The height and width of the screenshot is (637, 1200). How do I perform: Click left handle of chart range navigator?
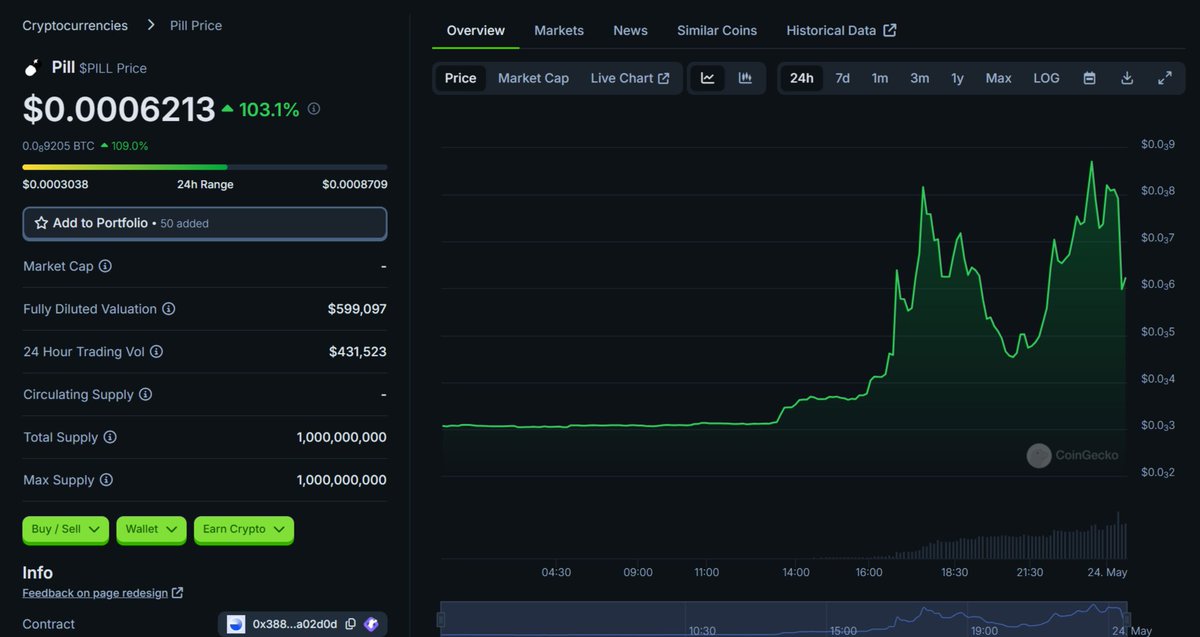[440, 620]
